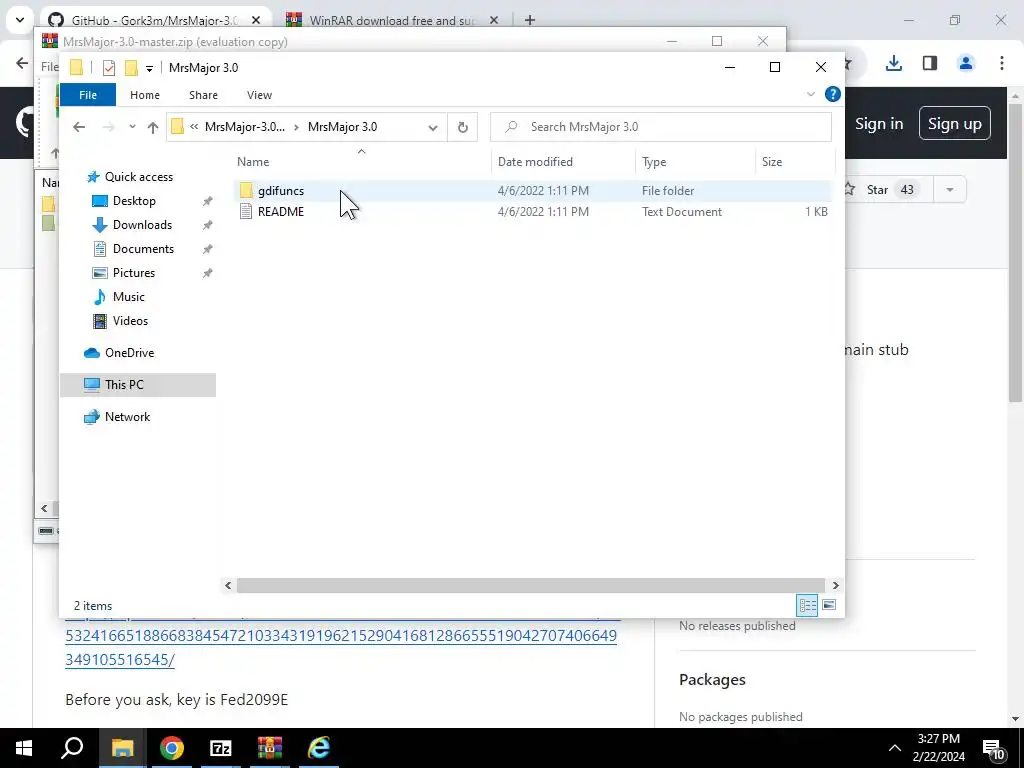Open the README text document icon
This screenshot has height=768, width=1024.
click(x=246, y=212)
